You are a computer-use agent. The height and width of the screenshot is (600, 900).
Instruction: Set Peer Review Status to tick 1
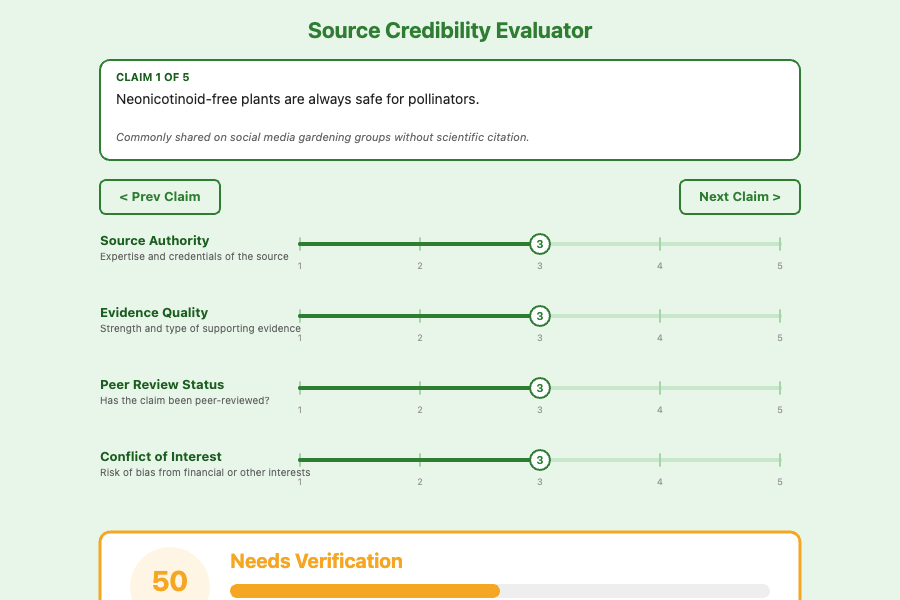(x=300, y=388)
